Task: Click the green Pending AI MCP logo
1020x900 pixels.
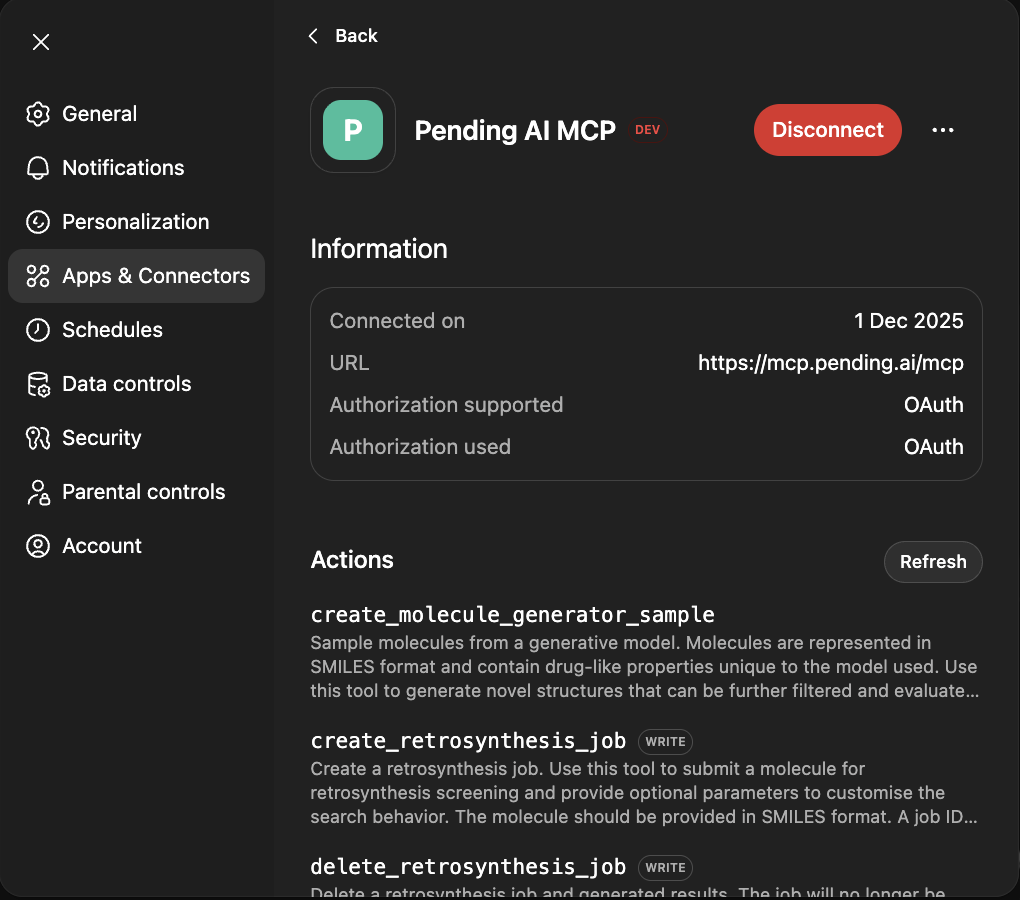Action: 352,130
